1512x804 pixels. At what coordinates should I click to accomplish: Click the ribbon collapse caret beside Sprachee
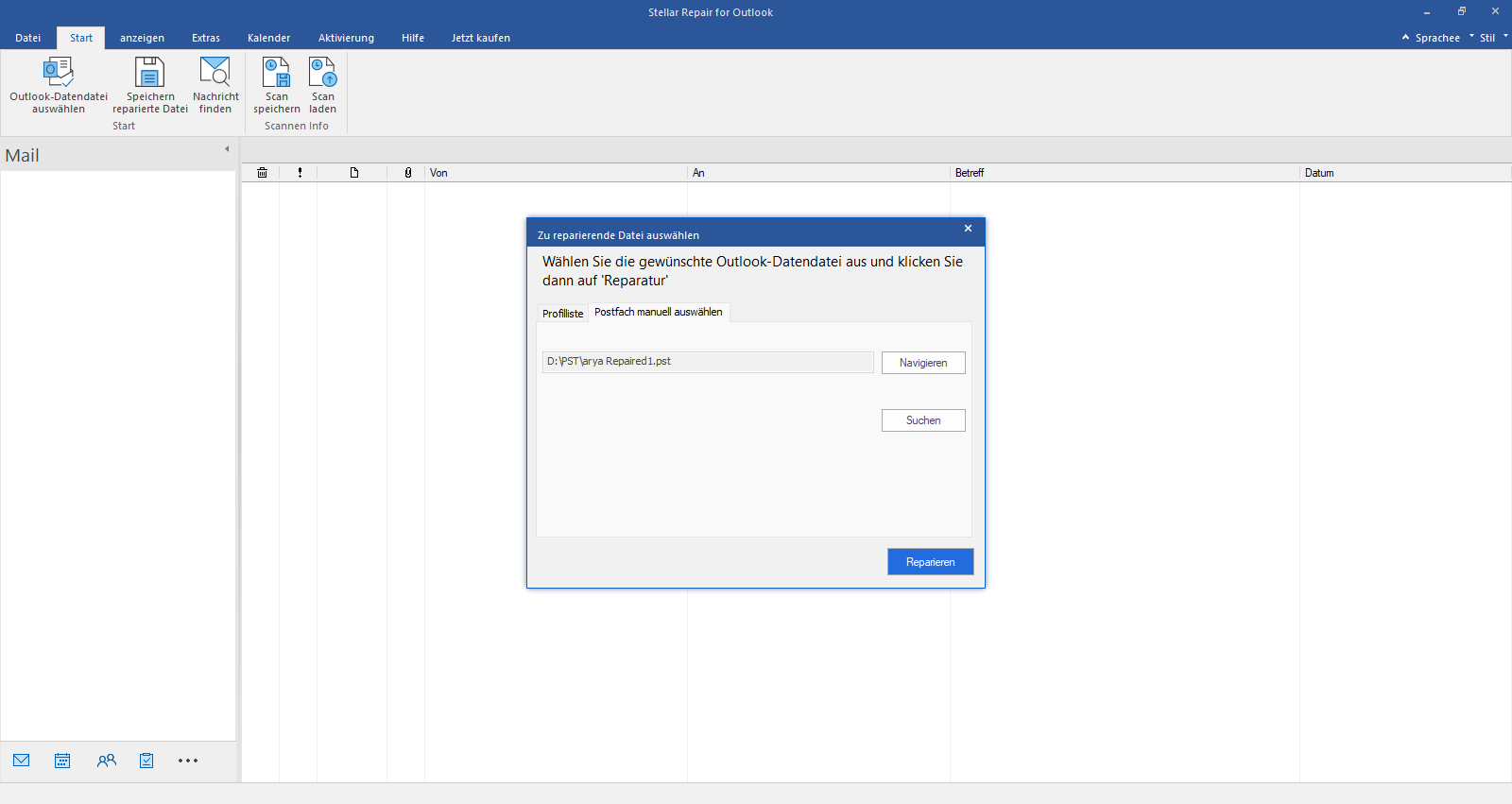click(1405, 37)
